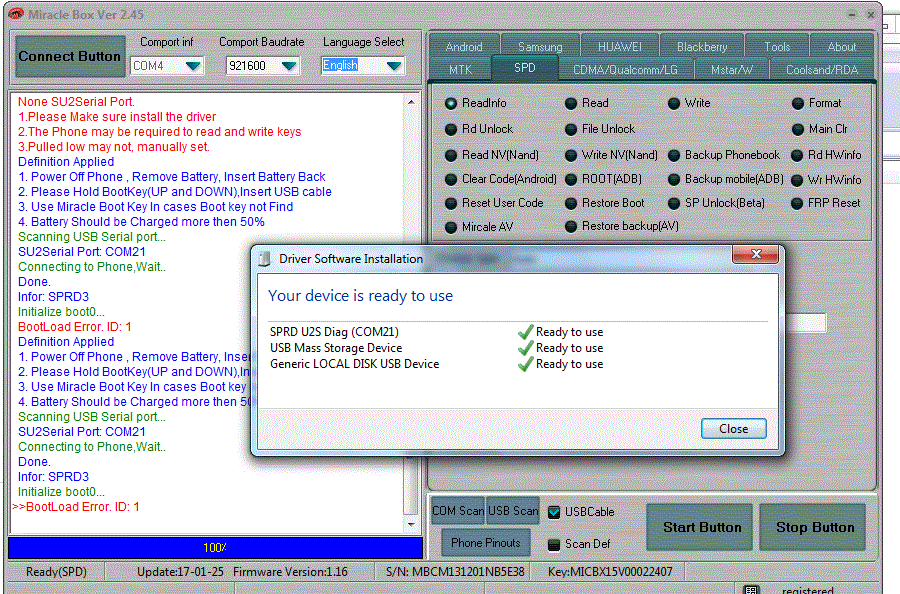Viewport: 900px width, 594px height.
Task: Click the Ready(SPD) status bar entry
Action: coord(56,572)
